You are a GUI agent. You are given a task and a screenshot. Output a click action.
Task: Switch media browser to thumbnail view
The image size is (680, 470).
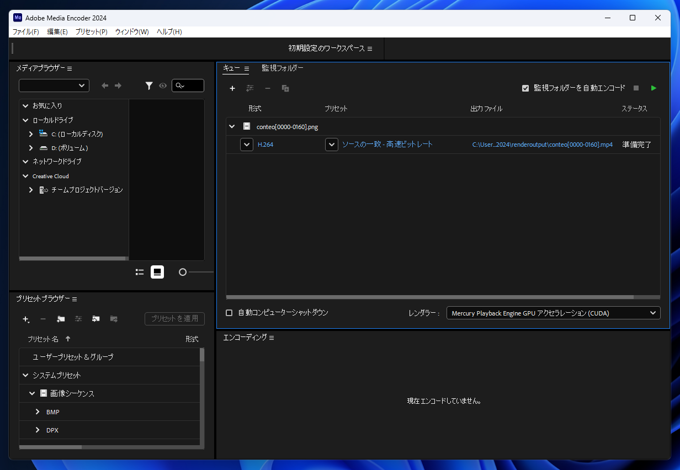pyautogui.click(x=157, y=272)
